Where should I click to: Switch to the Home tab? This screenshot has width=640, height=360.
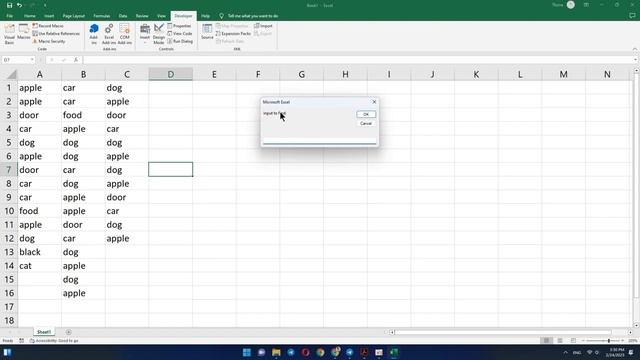(x=29, y=16)
